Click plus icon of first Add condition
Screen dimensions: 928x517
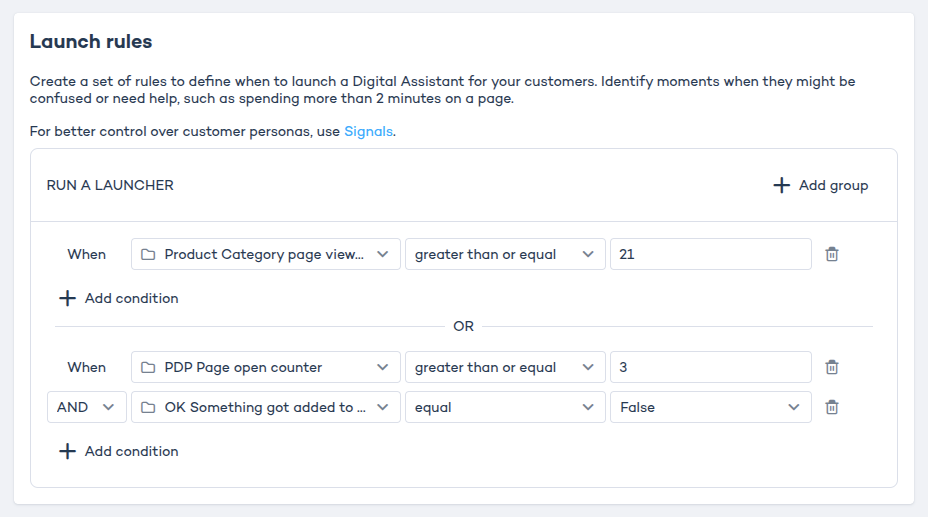[x=67, y=298]
